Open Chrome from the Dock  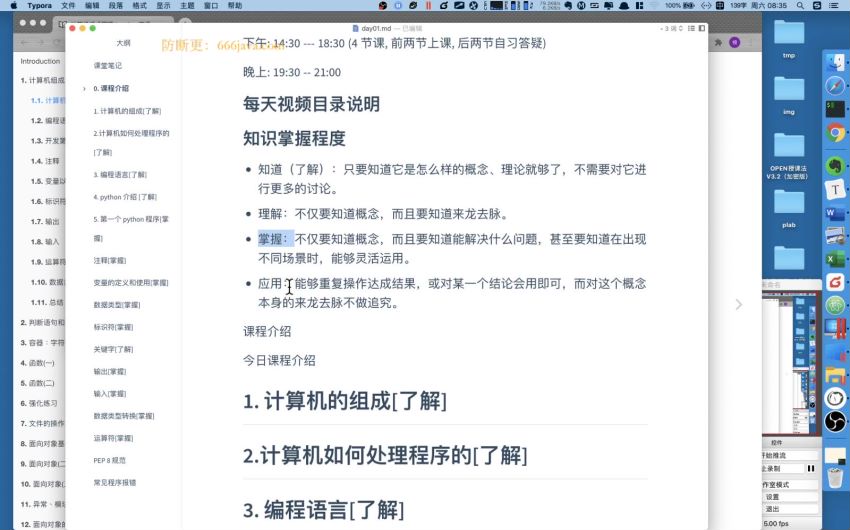tap(836, 133)
